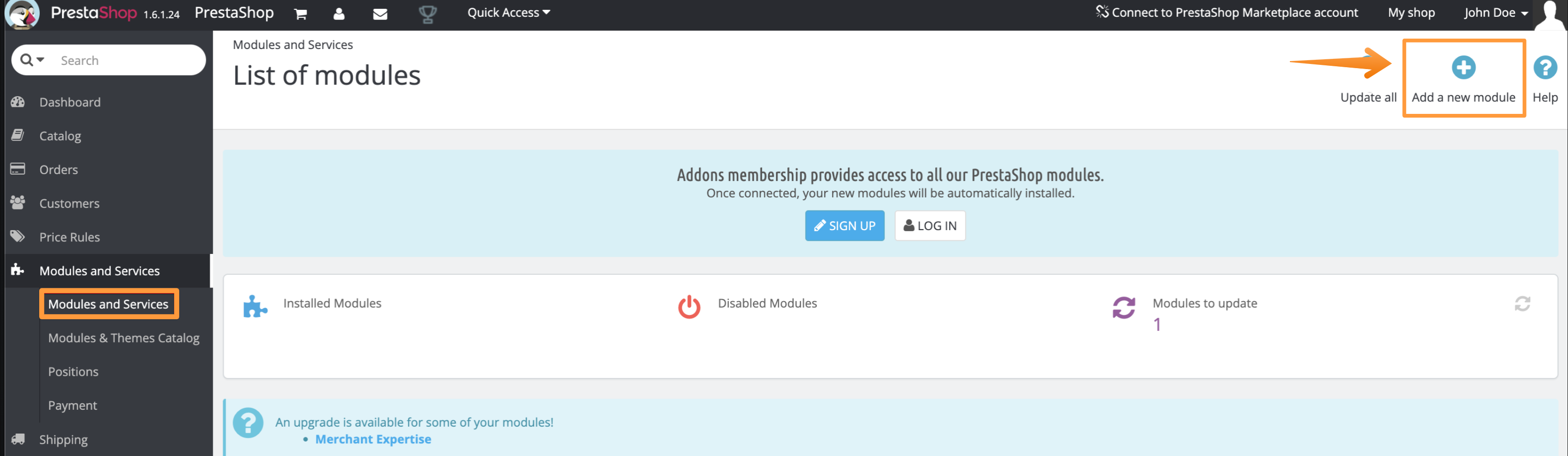The height and width of the screenshot is (456, 1568).
Task: Follow the Merchant Expertise link
Action: 373,438
